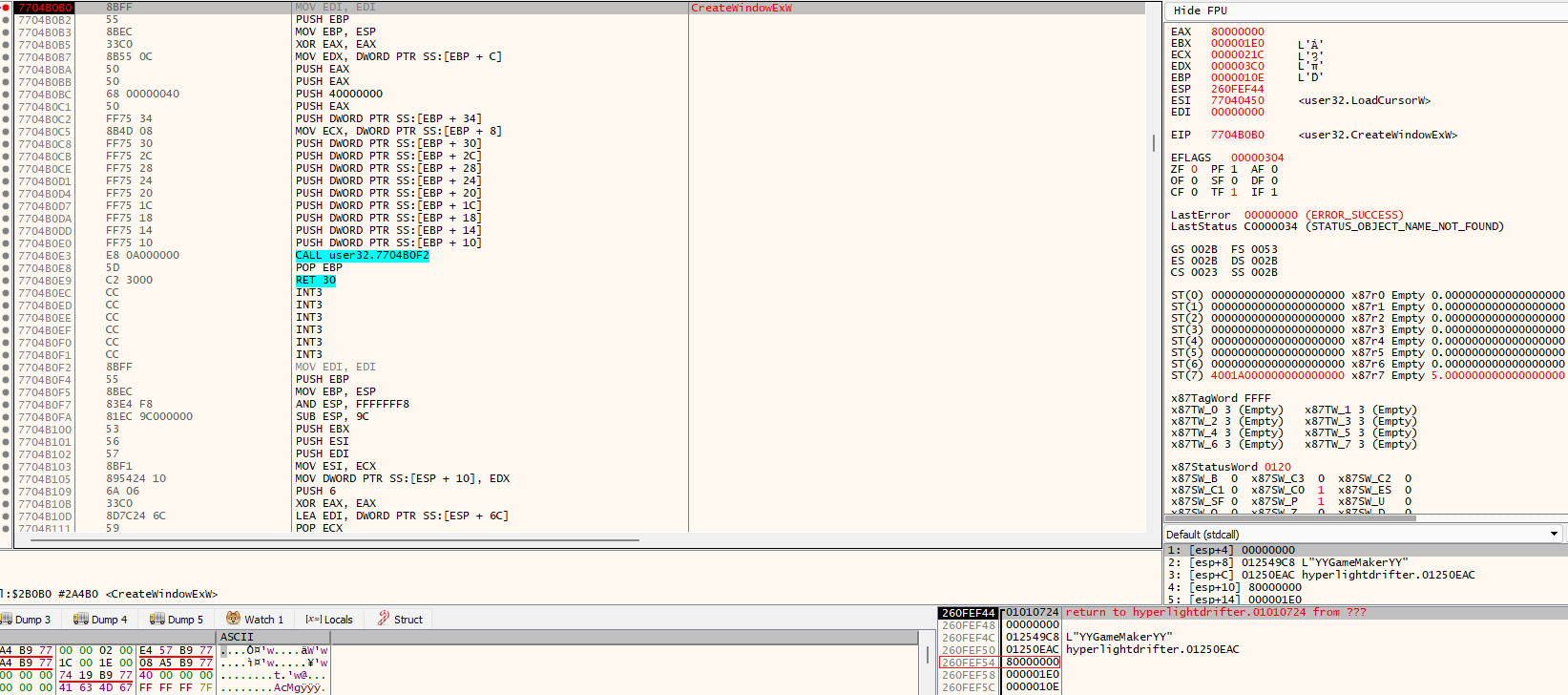Click the EAX register value 80000000
Image resolution: width=1568 pixels, height=695 pixels.
click(x=1237, y=32)
